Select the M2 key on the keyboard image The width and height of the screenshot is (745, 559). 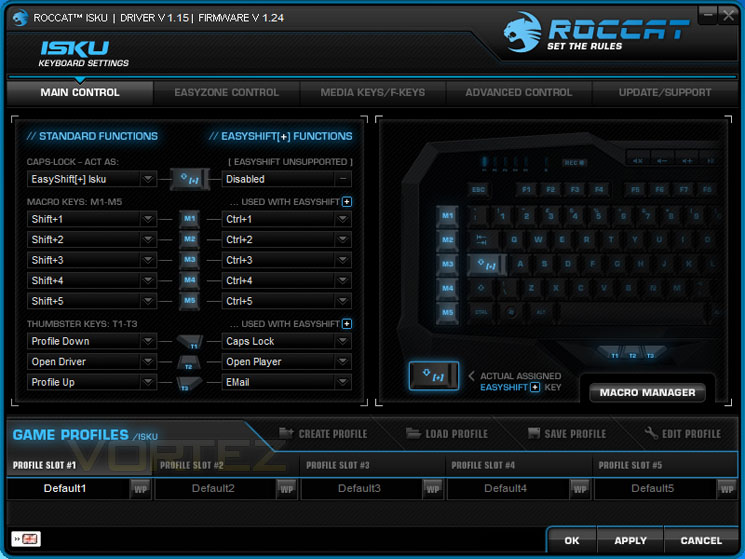447,240
